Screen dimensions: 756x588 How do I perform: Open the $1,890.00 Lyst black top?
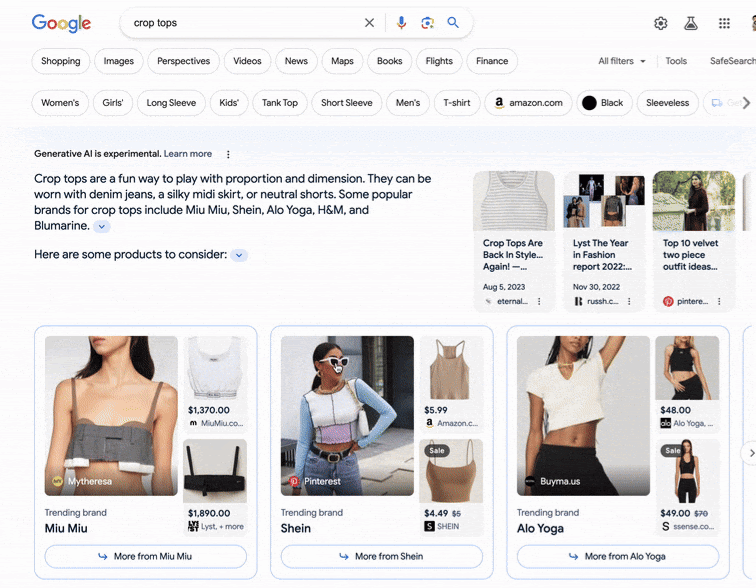pos(215,486)
